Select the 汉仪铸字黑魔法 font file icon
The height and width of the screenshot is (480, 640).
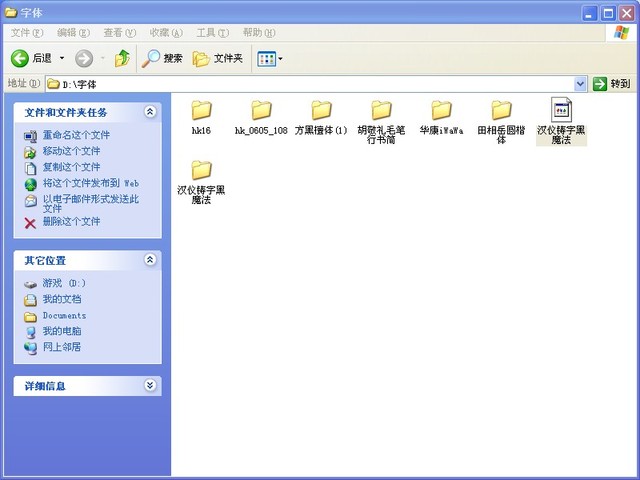(x=561, y=110)
